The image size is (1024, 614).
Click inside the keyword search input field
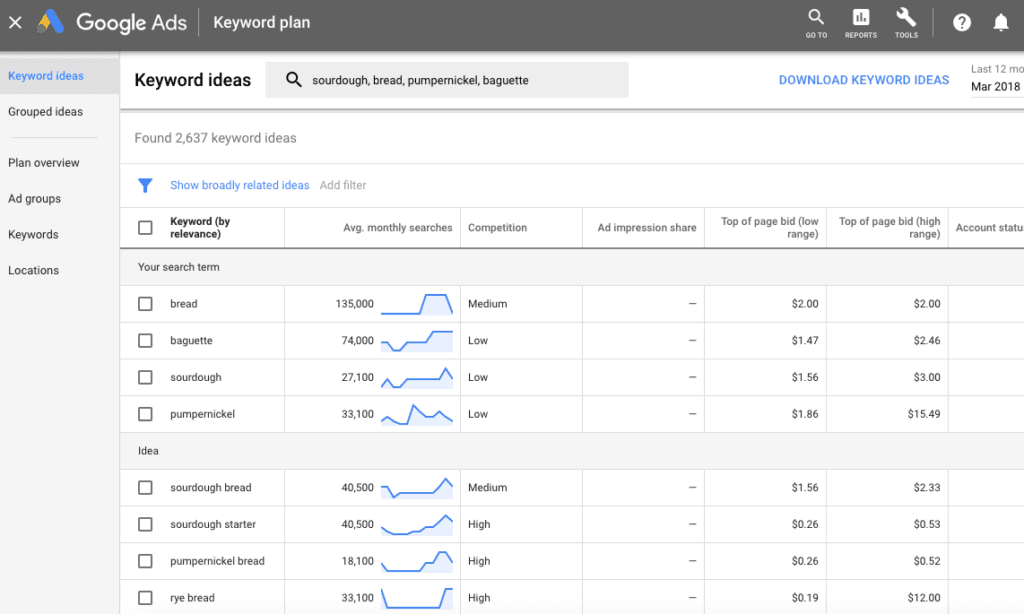coord(450,79)
